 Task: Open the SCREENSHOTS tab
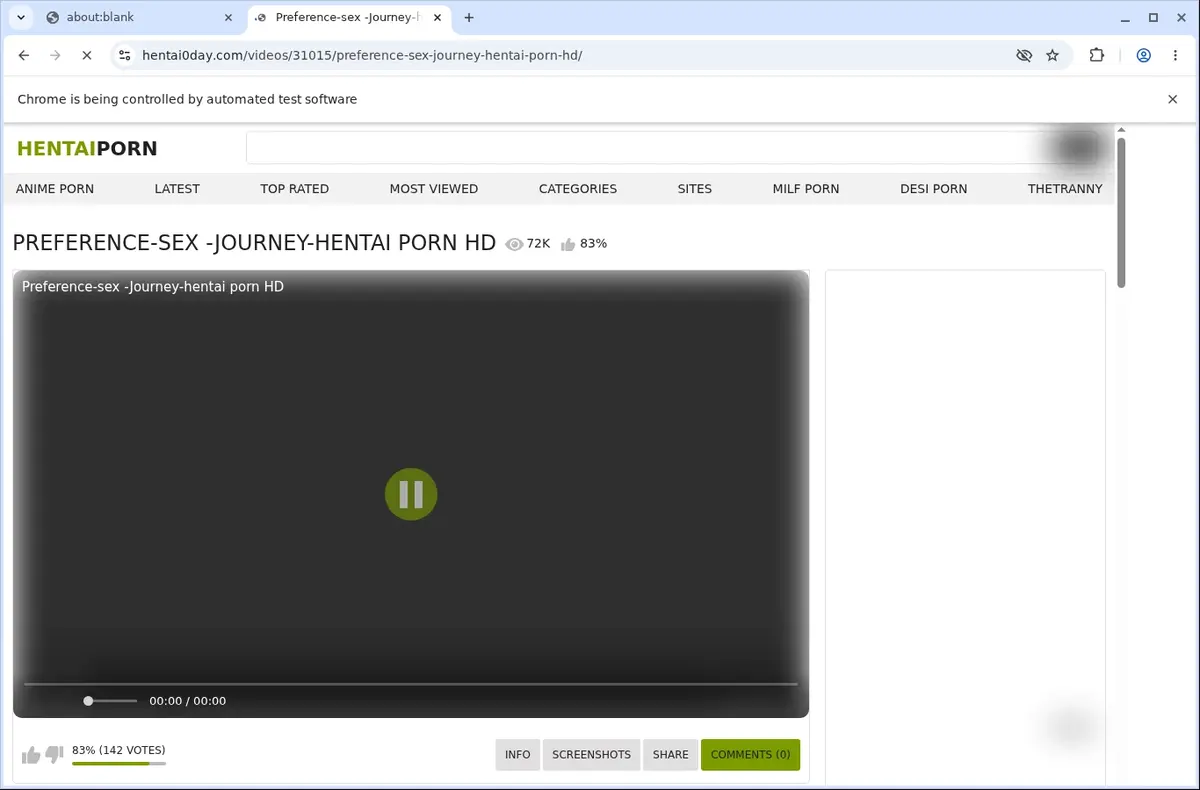pyautogui.click(x=592, y=755)
